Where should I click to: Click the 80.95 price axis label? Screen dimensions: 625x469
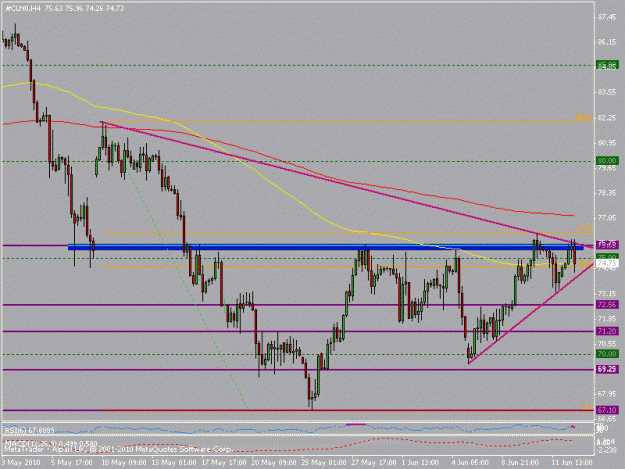607,143
